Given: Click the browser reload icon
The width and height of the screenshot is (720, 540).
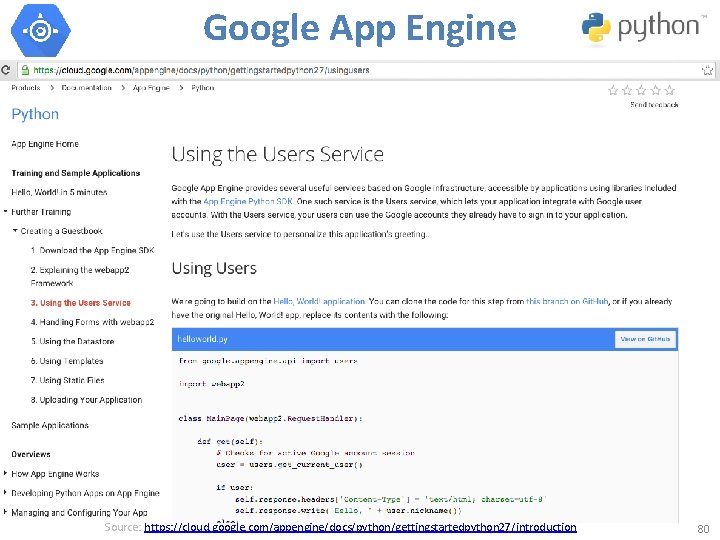Looking at the screenshot, I should (x=6, y=70).
